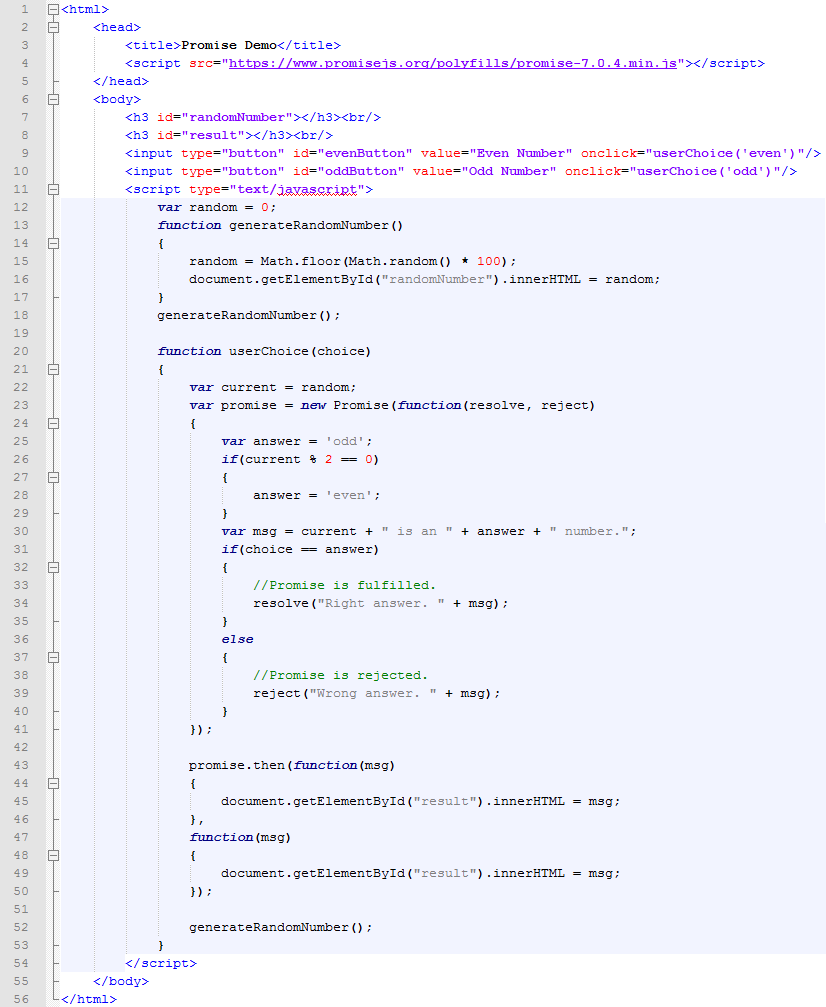Click the generateRandomNumber() call on line 52
This screenshot has height=1007, width=826.
click(281, 927)
